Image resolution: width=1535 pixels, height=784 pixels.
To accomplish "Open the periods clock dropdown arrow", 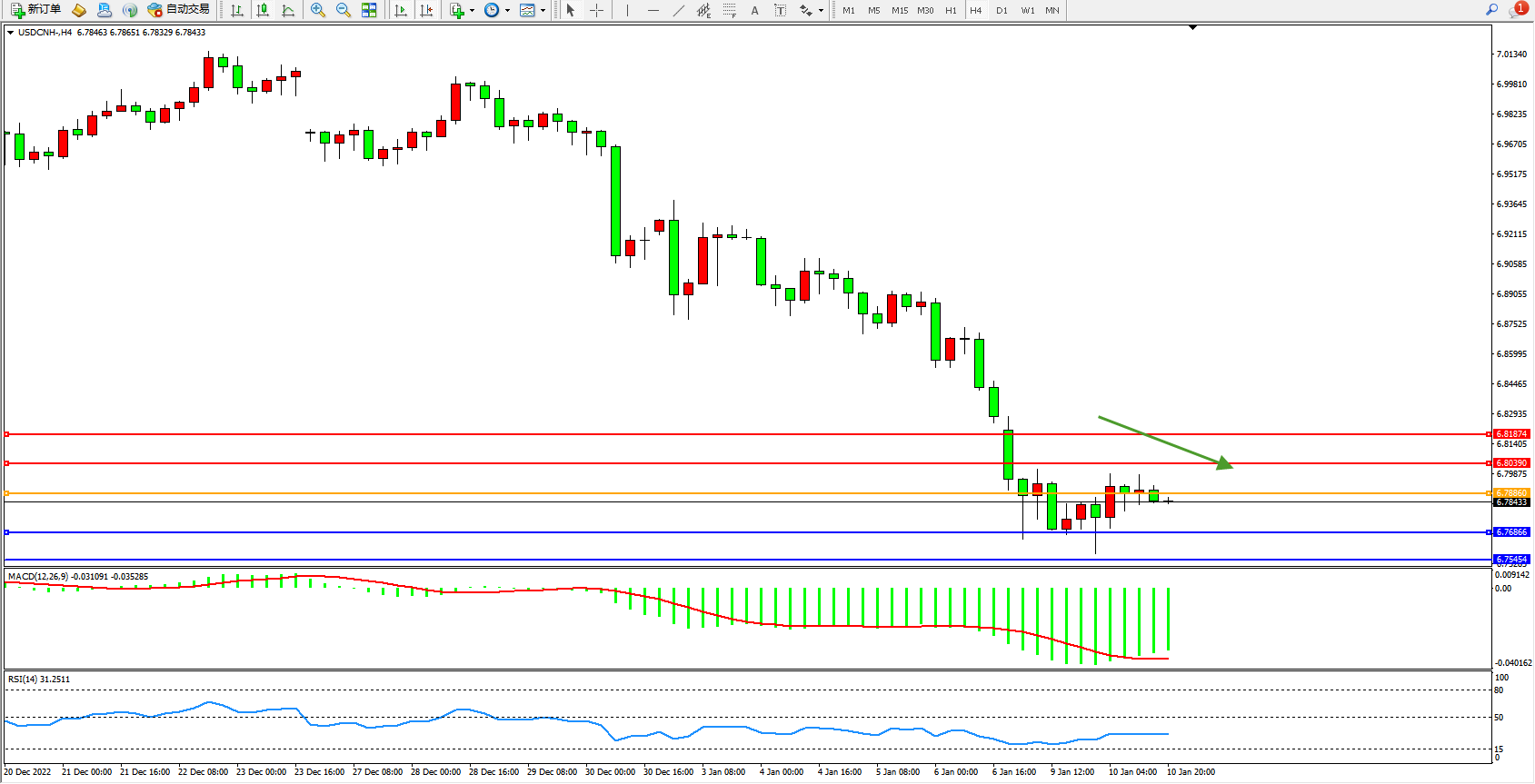I will coord(507,11).
